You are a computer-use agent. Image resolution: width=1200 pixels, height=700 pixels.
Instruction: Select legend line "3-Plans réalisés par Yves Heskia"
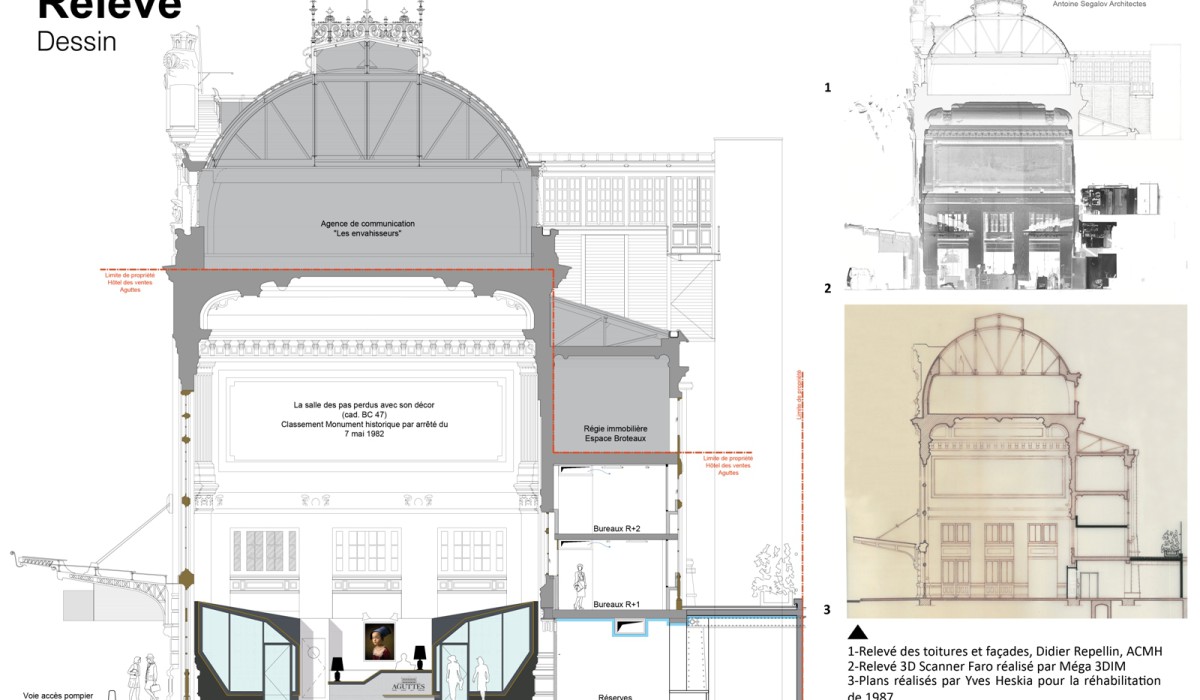(x=1003, y=681)
